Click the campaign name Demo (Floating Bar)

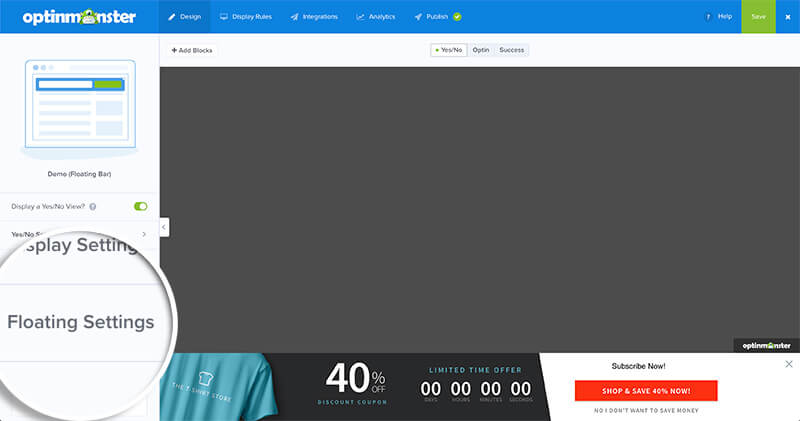click(x=79, y=174)
